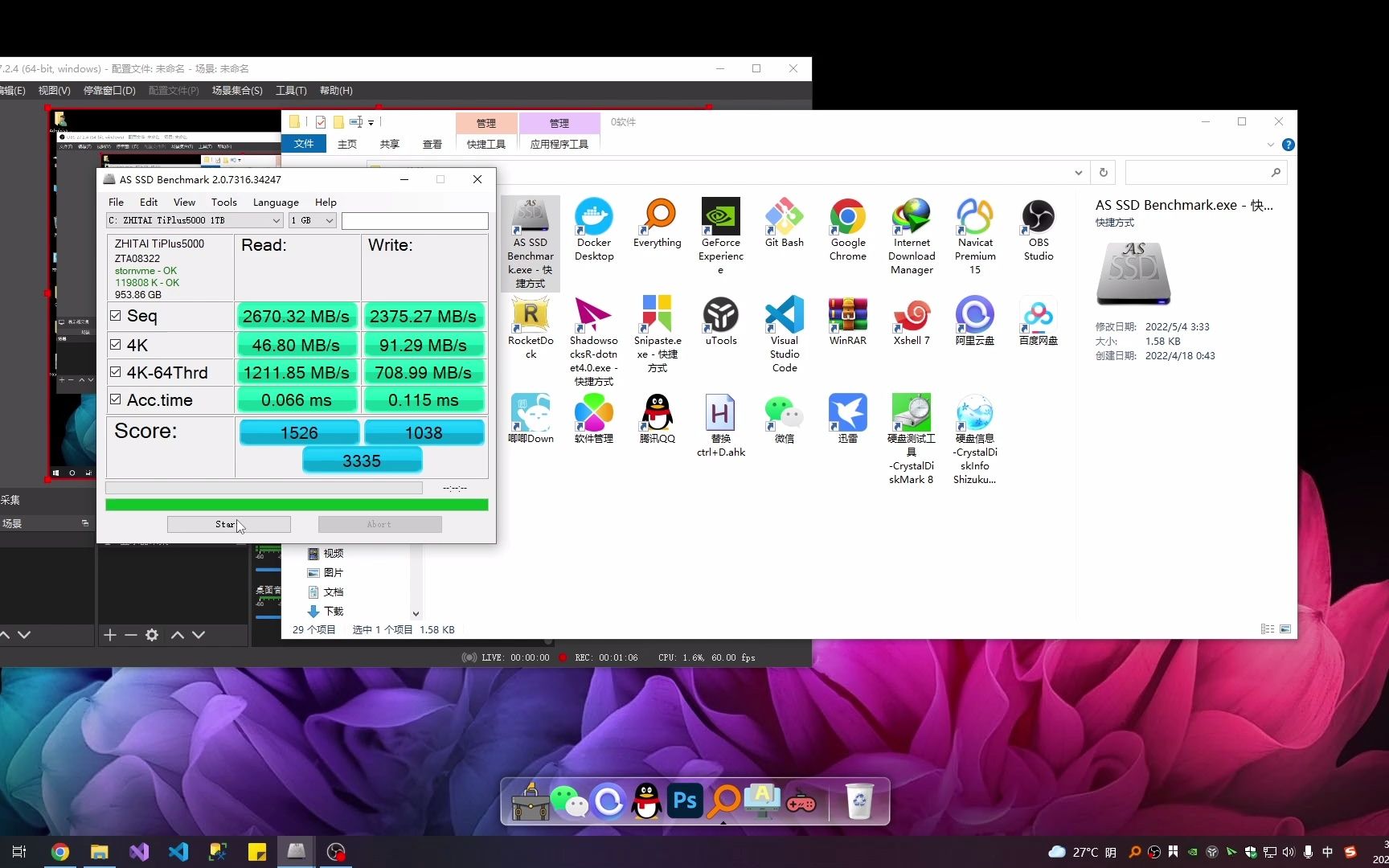The image size is (1389, 868).
Task: Open the Help menu in AS SSD
Action: 326,202
